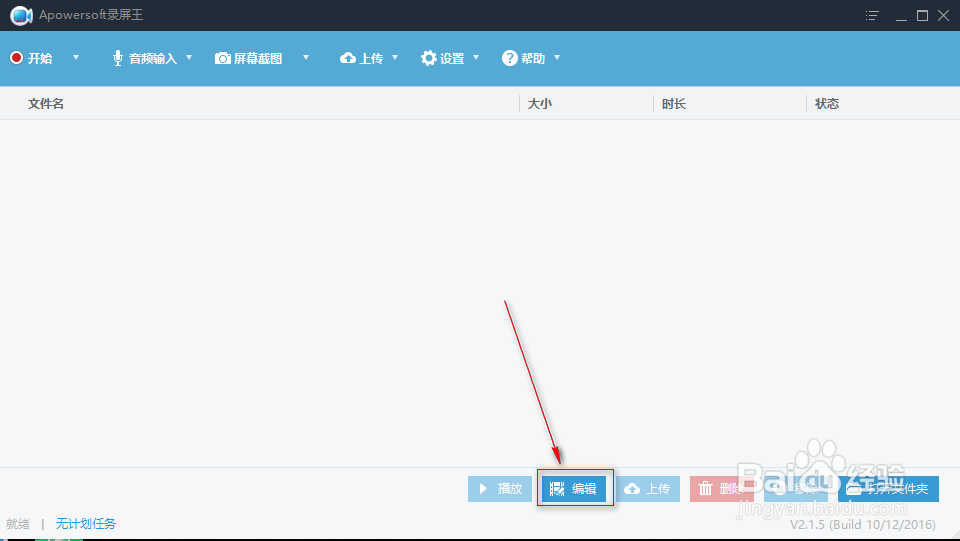Open the 无计划任务 scheduled task link
The image size is (960, 541).
tap(86, 523)
